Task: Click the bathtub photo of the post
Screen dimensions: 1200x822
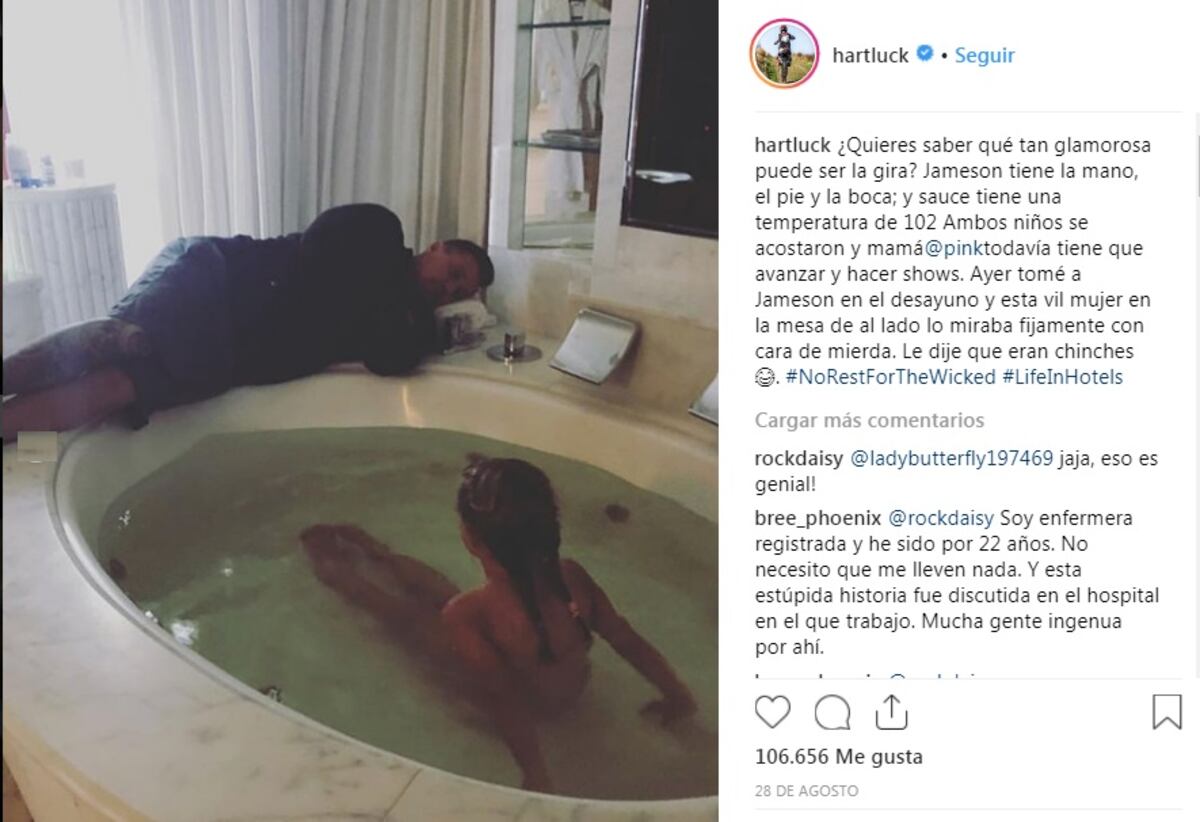Action: coord(359,411)
